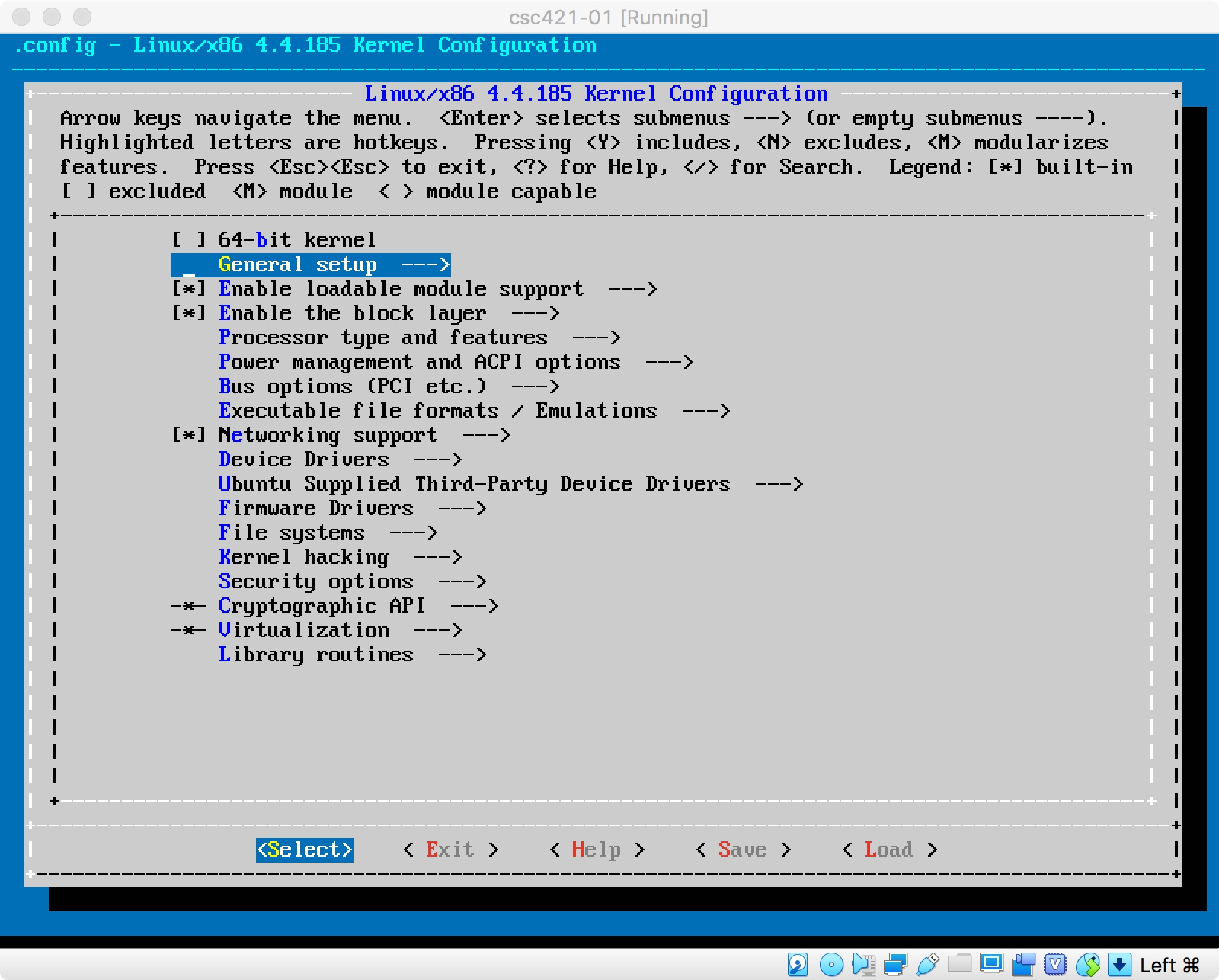Click the Help button
Screen dimensions: 1219x980
[x=597, y=850]
